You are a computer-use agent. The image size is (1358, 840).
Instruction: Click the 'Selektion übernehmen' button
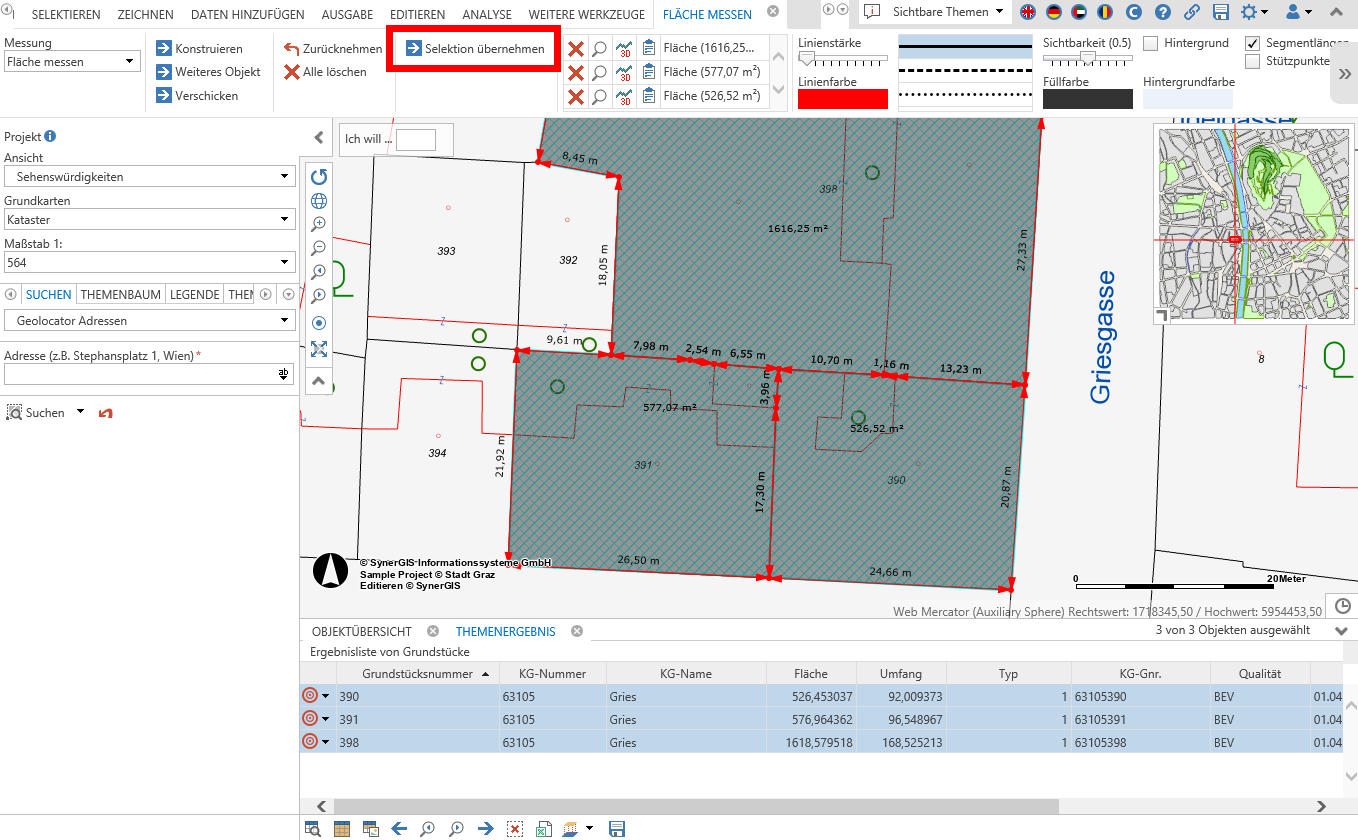(475, 48)
